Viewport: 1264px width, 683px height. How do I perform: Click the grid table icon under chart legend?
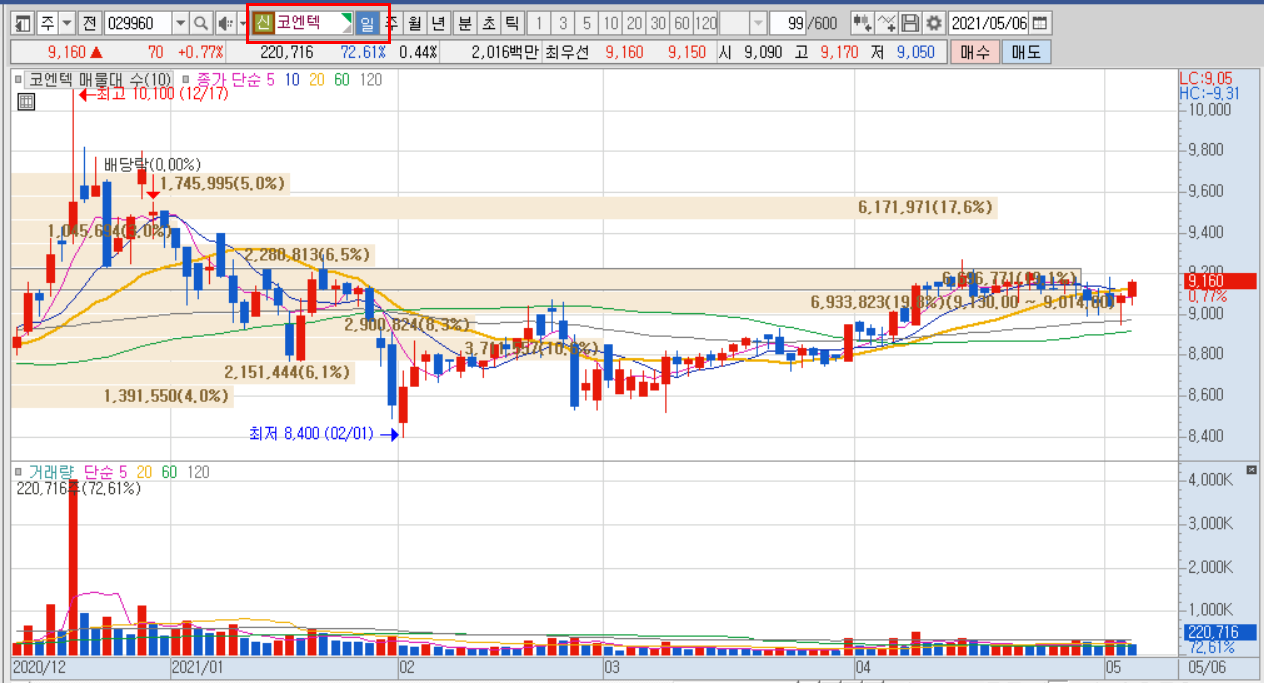coord(26,100)
